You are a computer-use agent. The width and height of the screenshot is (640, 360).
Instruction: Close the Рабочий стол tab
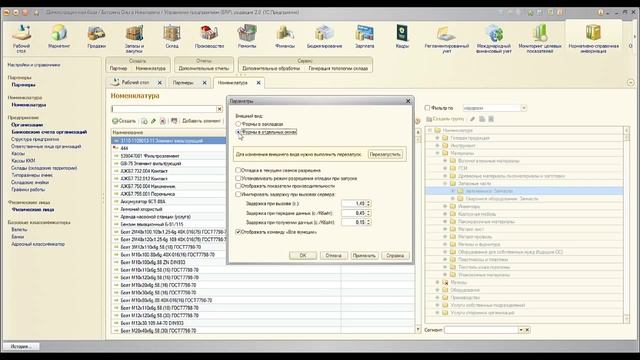point(160,82)
